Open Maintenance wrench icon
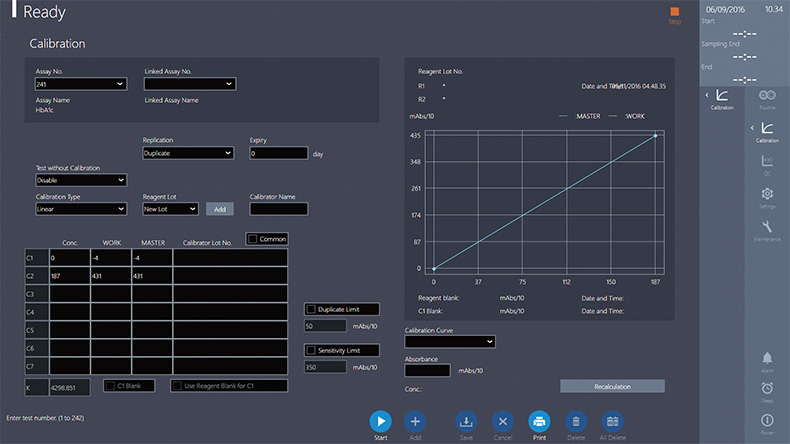Image resolution: width=790 pixels, height=444 pixels. coord(767,226)
